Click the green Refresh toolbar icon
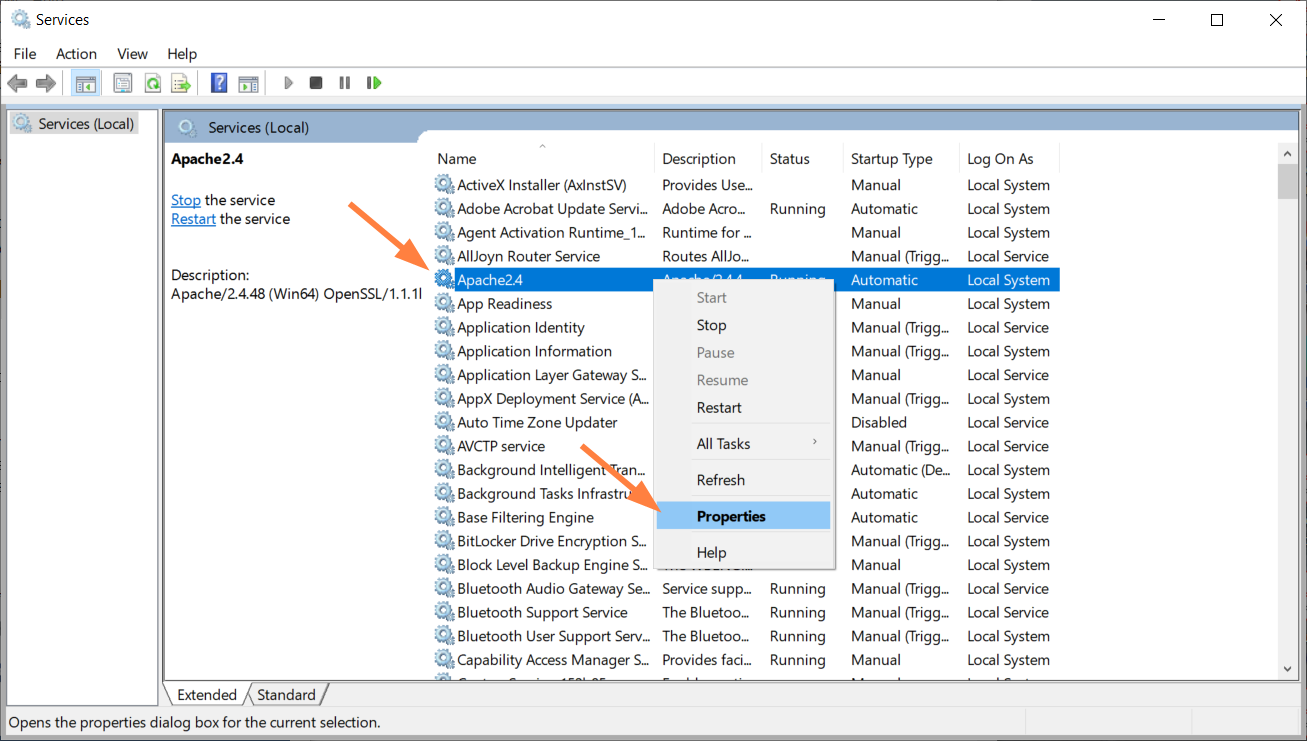The image size is (1307, 741). tap(152, 83)
